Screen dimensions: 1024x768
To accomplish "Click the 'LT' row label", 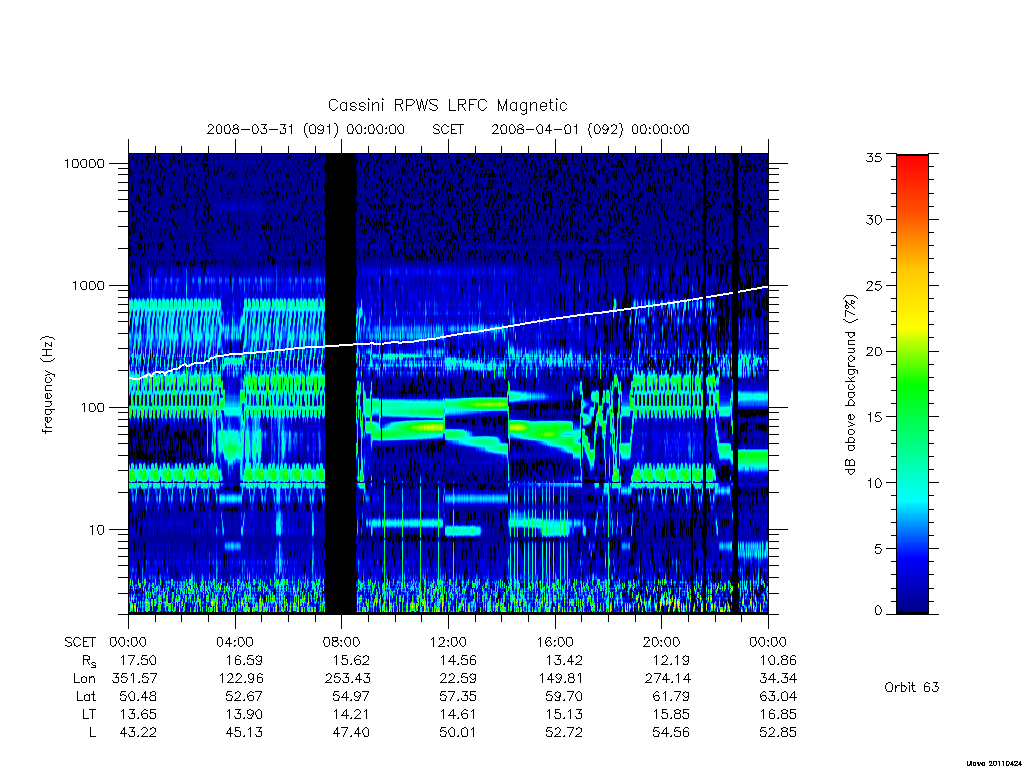I will [x=89, y=714].
